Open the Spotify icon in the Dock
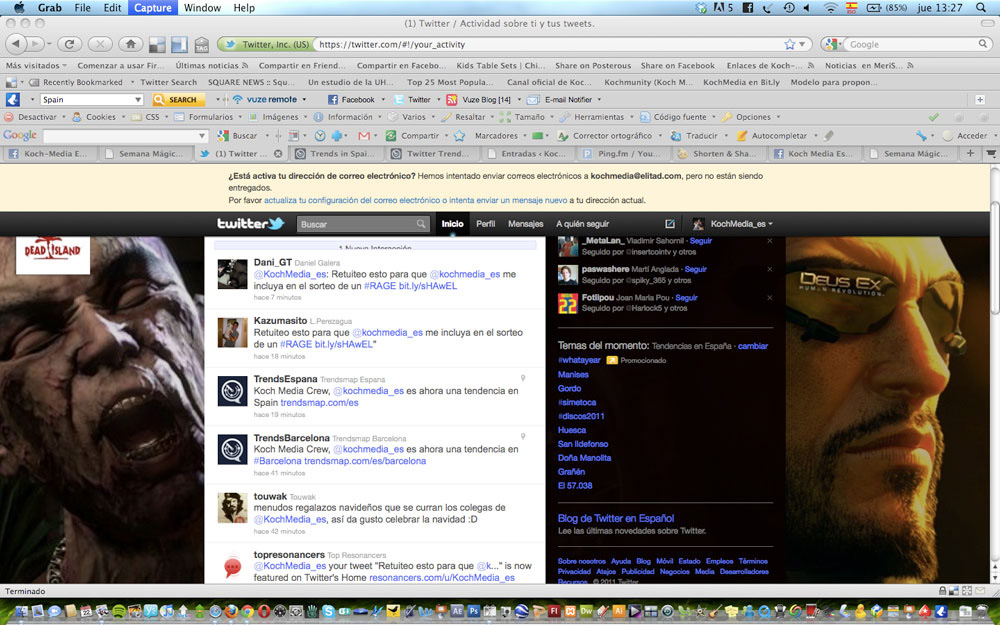The width and height of the screenshot is (1000, 625). coord(119,612)
